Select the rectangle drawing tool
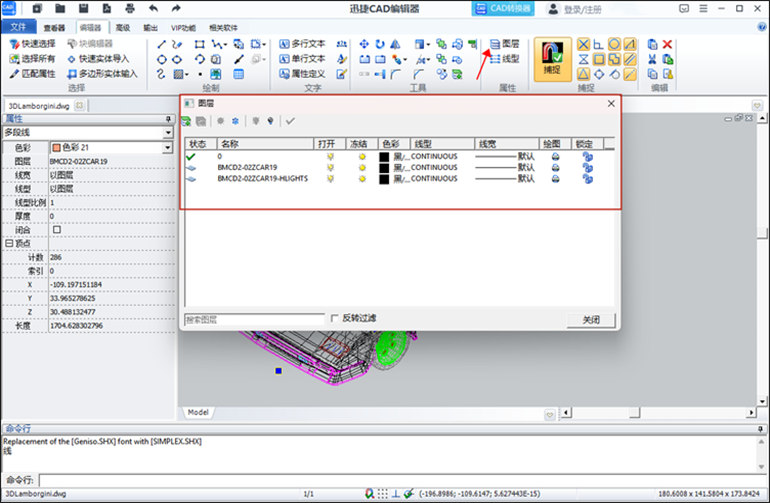Image resolution: width=770 pixels, height=503 pixels. point(199,44)
